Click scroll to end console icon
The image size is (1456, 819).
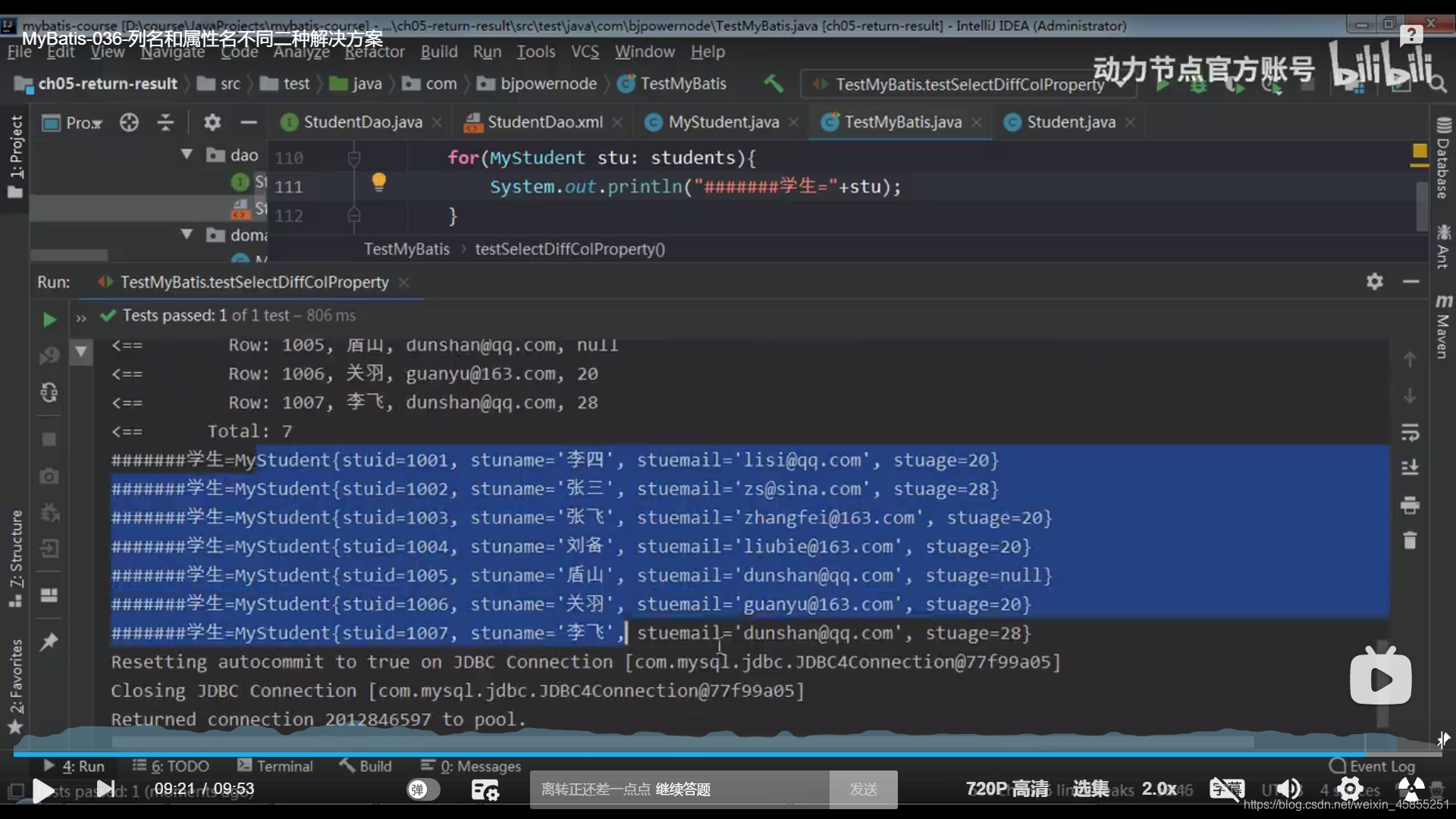(x=1410, y=468)
